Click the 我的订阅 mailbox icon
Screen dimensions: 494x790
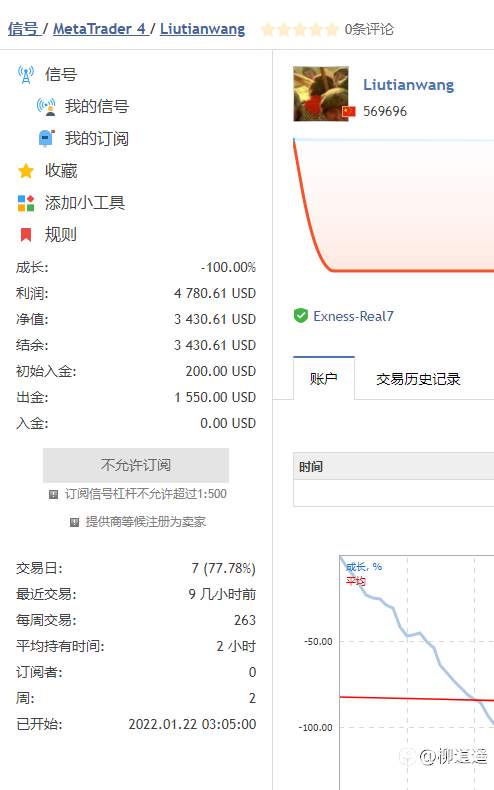(46, 138)
